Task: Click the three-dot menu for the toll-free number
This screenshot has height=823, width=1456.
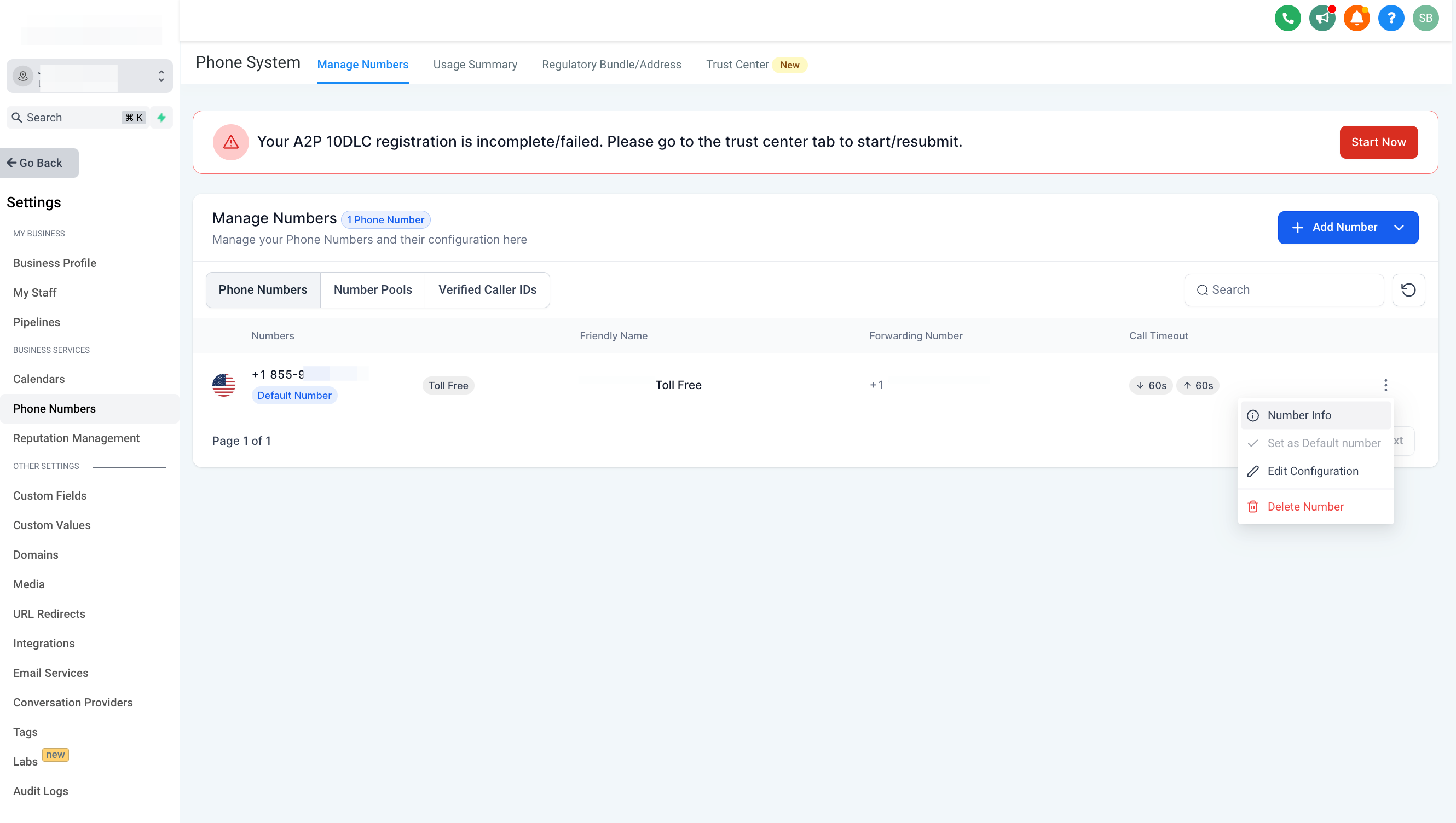Action: click(x=1385, y=385)
